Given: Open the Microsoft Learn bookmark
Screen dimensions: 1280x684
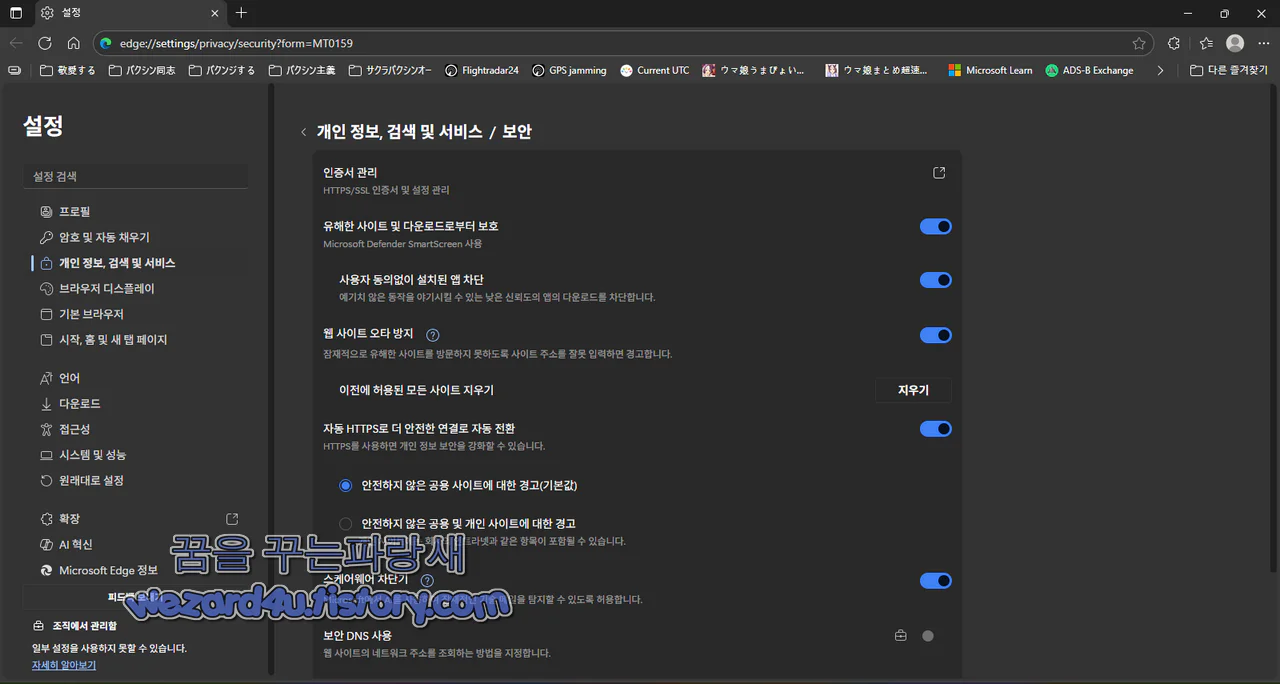Looking at the screenshot, I should tap(990, 70).
